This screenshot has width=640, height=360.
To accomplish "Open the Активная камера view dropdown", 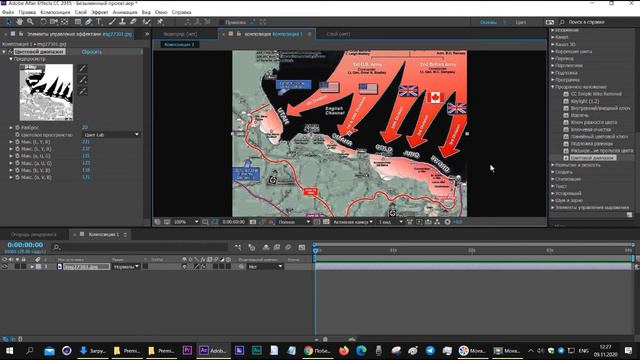I will click(x=353, y=222).
